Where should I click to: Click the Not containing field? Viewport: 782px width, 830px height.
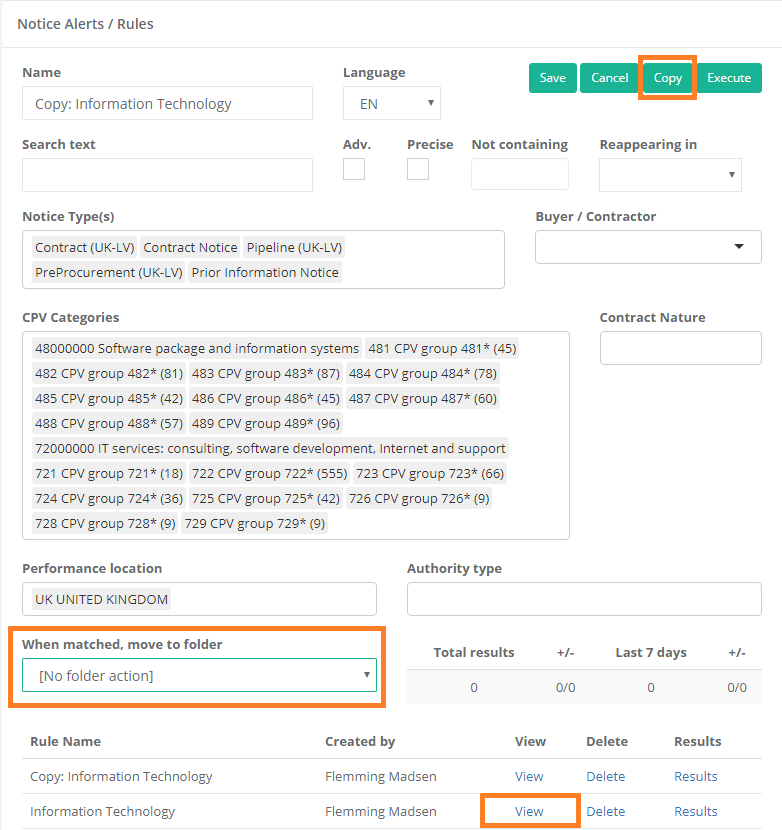coord(519,174)
